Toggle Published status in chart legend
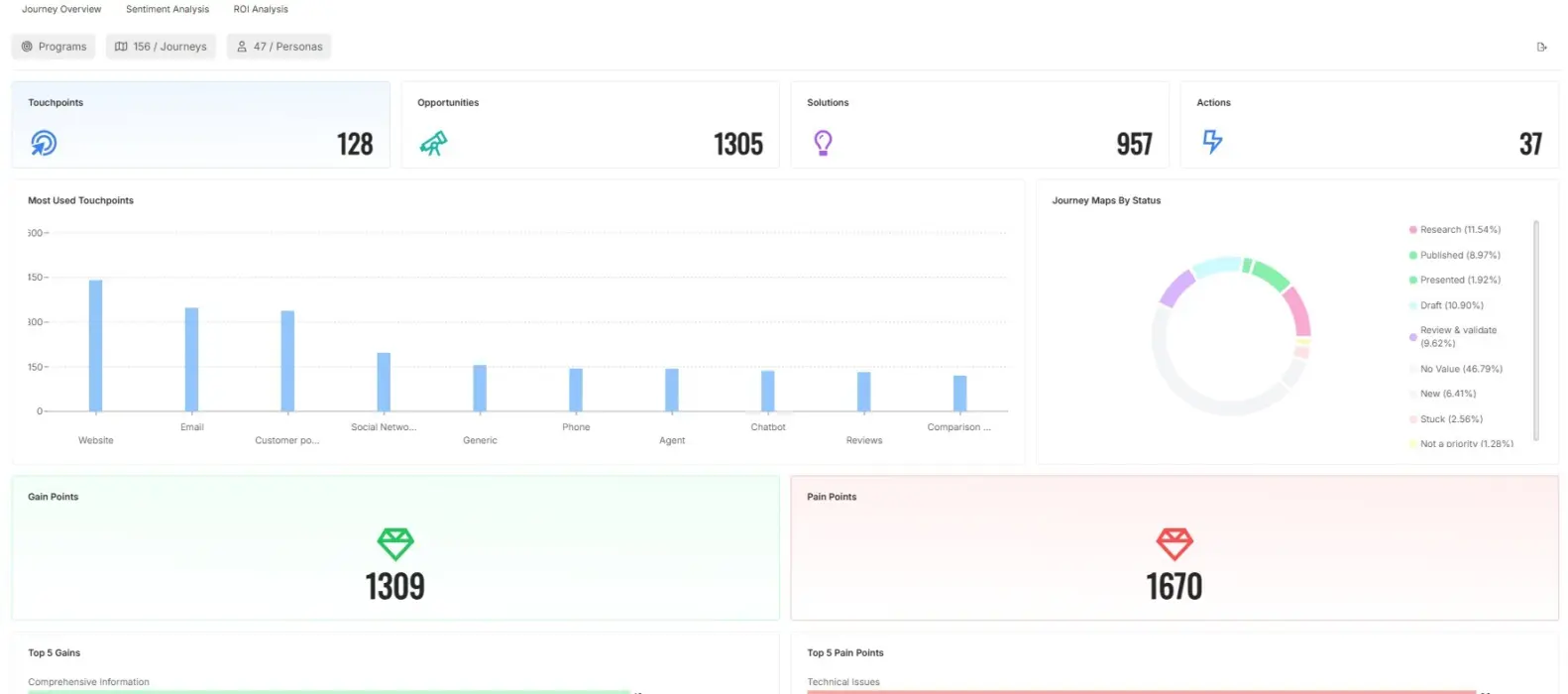The image size is (1568, 694). tap(1459, 255)
